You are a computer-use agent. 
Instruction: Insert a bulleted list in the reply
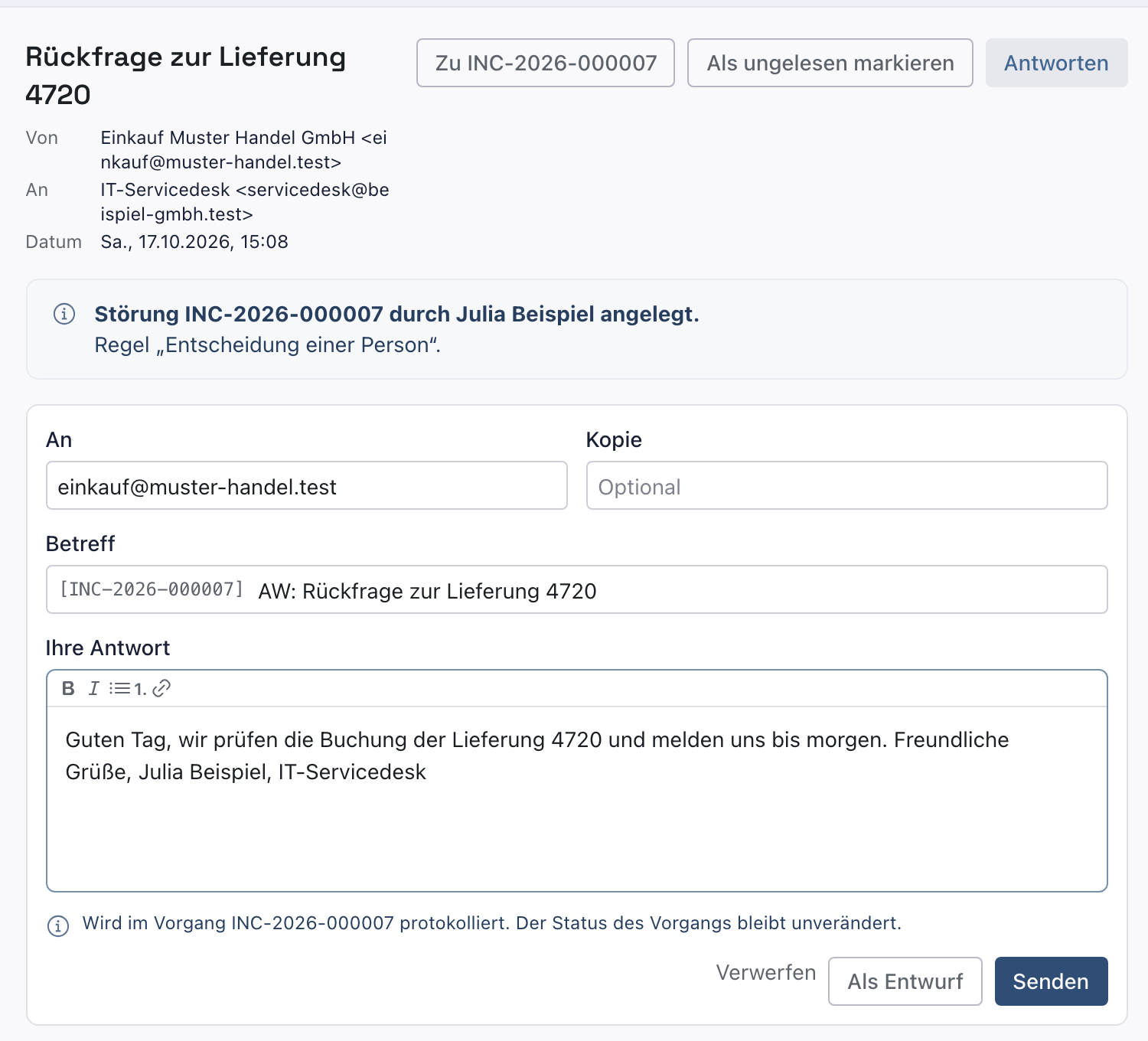(119, 688)
